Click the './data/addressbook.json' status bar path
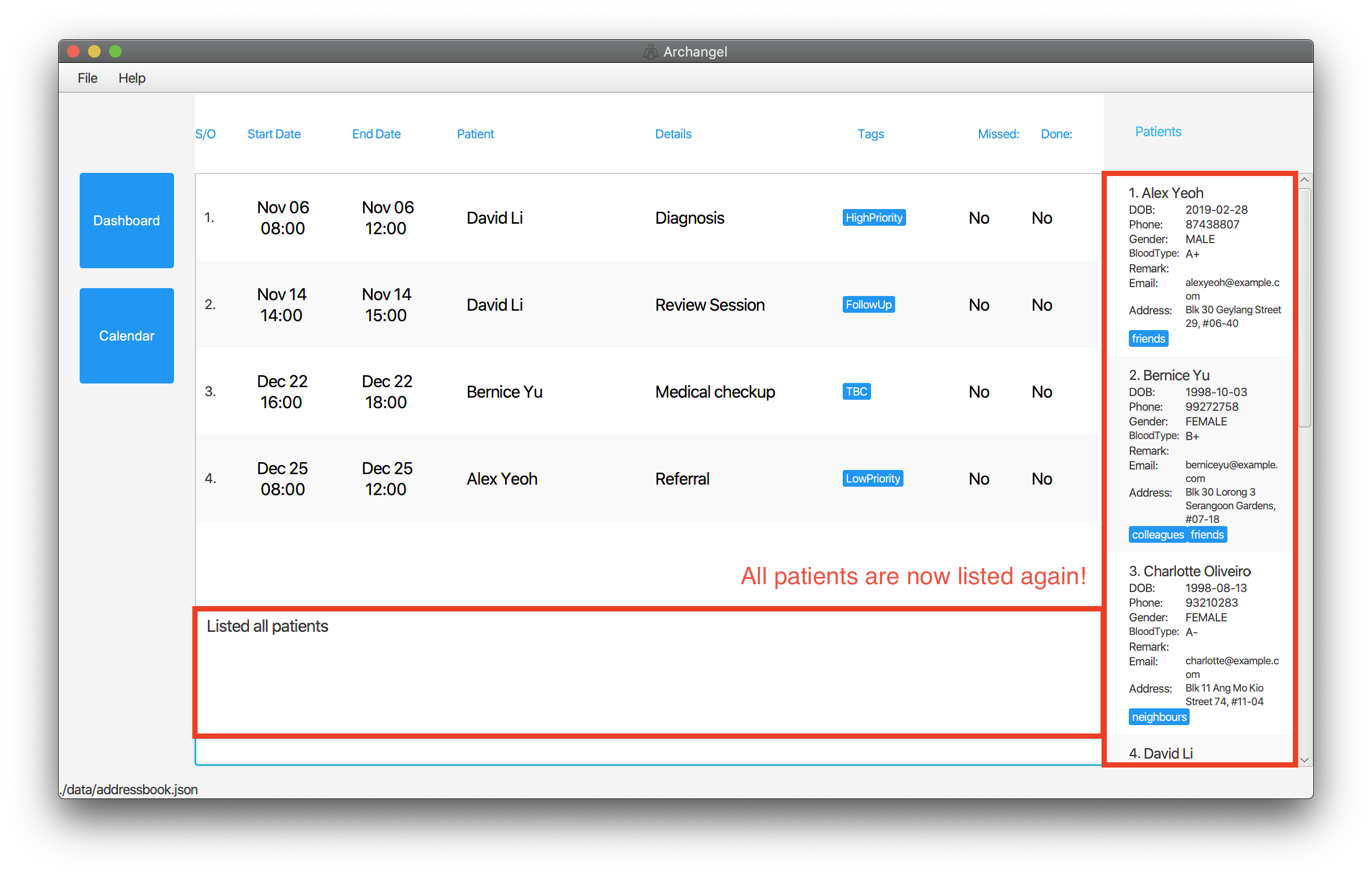 coord(129,790)
